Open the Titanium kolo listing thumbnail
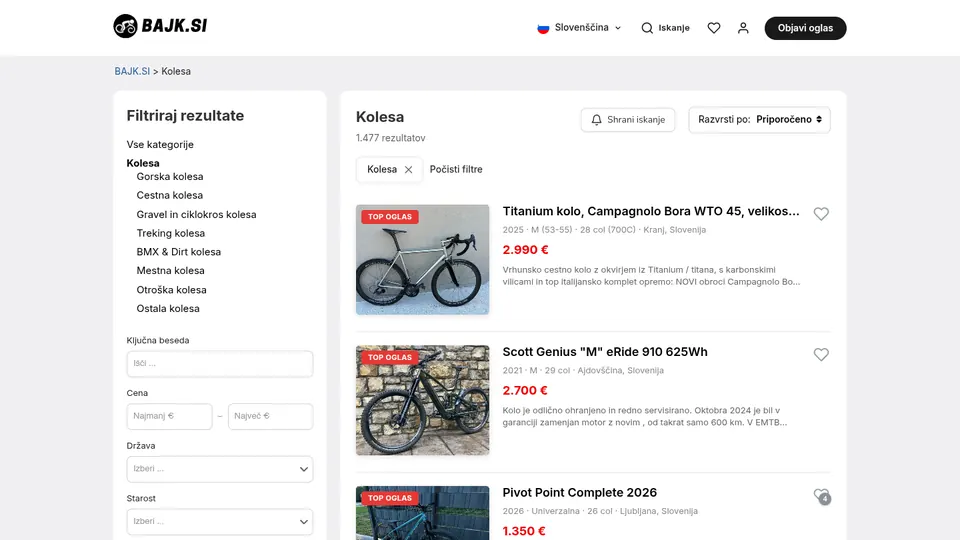 [x=422, y=260]
